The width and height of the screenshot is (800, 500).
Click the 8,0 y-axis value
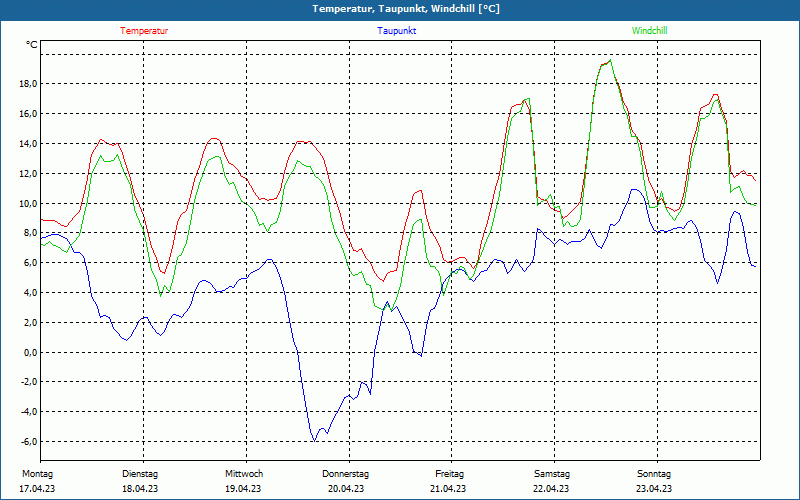coord(30,233)
